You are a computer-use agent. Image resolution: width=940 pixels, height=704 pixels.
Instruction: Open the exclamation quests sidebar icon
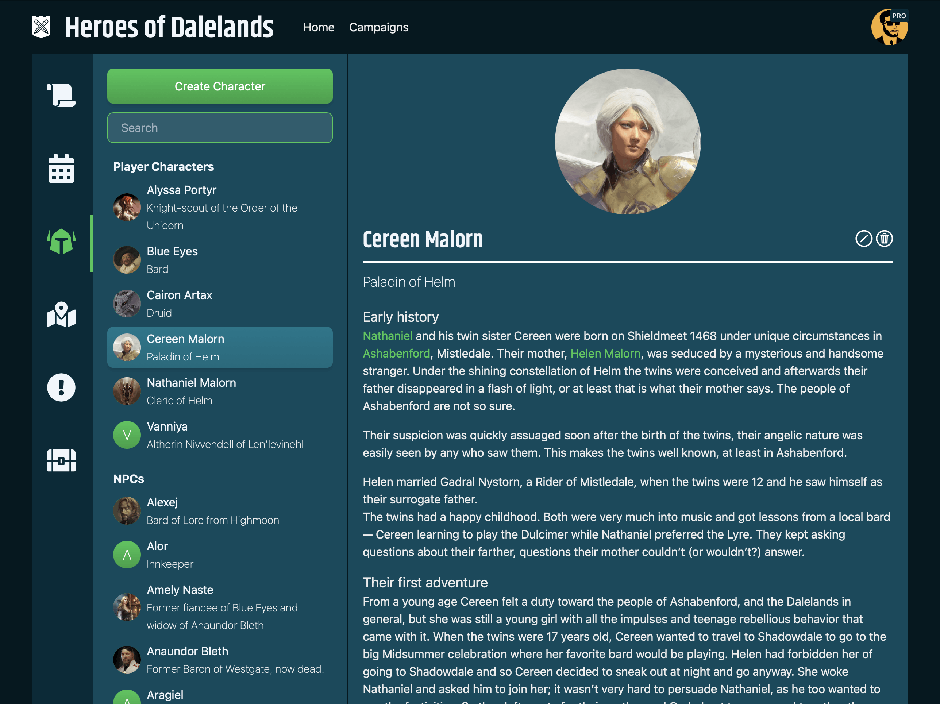click(61, 387)
